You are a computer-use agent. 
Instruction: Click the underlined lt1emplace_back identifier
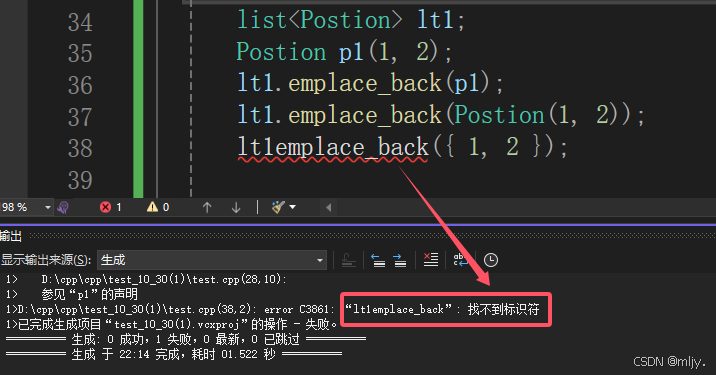[x=332, y=148]
